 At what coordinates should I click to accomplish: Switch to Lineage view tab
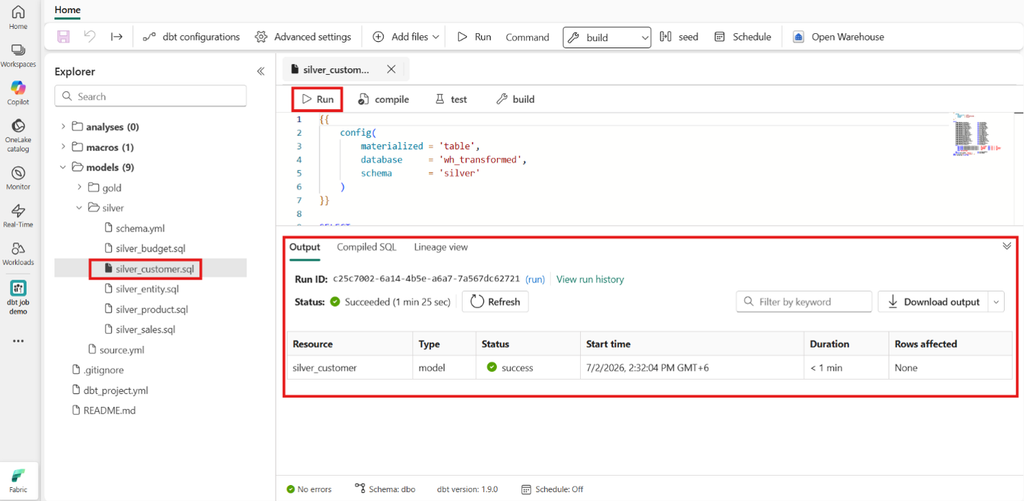[x=441, y=248]
